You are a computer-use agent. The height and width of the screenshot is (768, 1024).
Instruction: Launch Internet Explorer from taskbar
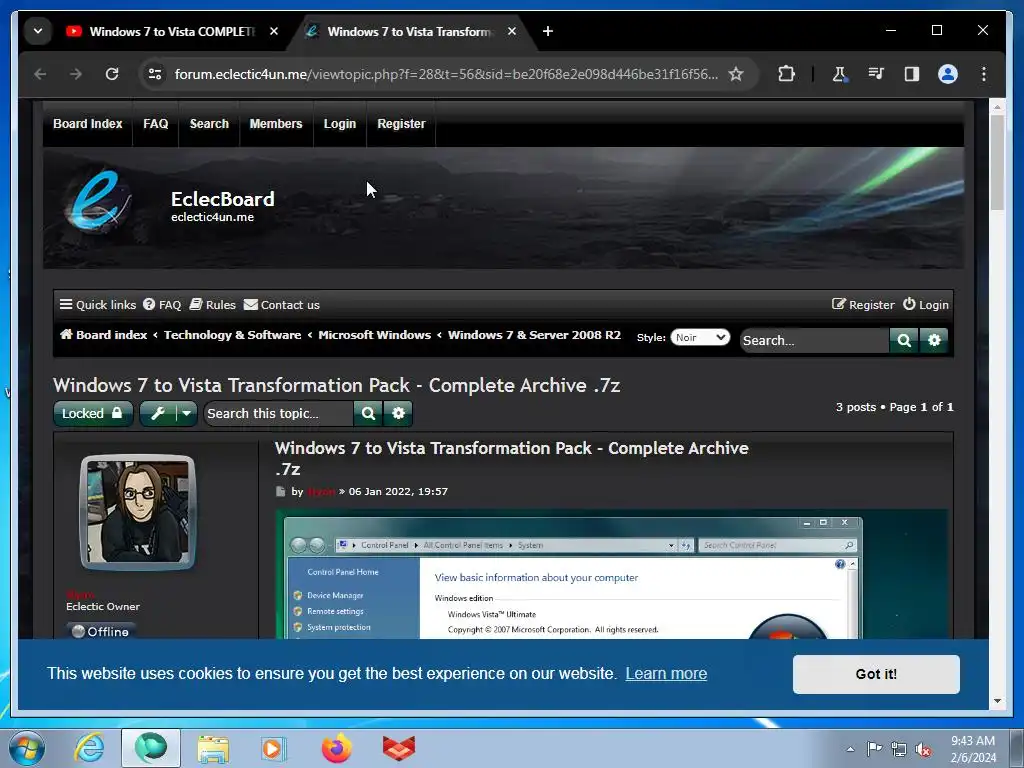pyautogui.click(x=89, y=748)
